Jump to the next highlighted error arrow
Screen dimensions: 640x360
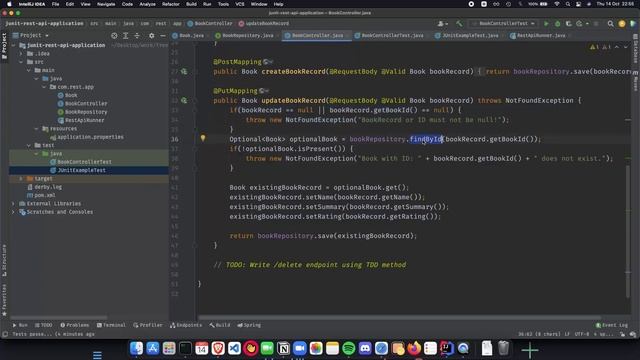625,47
